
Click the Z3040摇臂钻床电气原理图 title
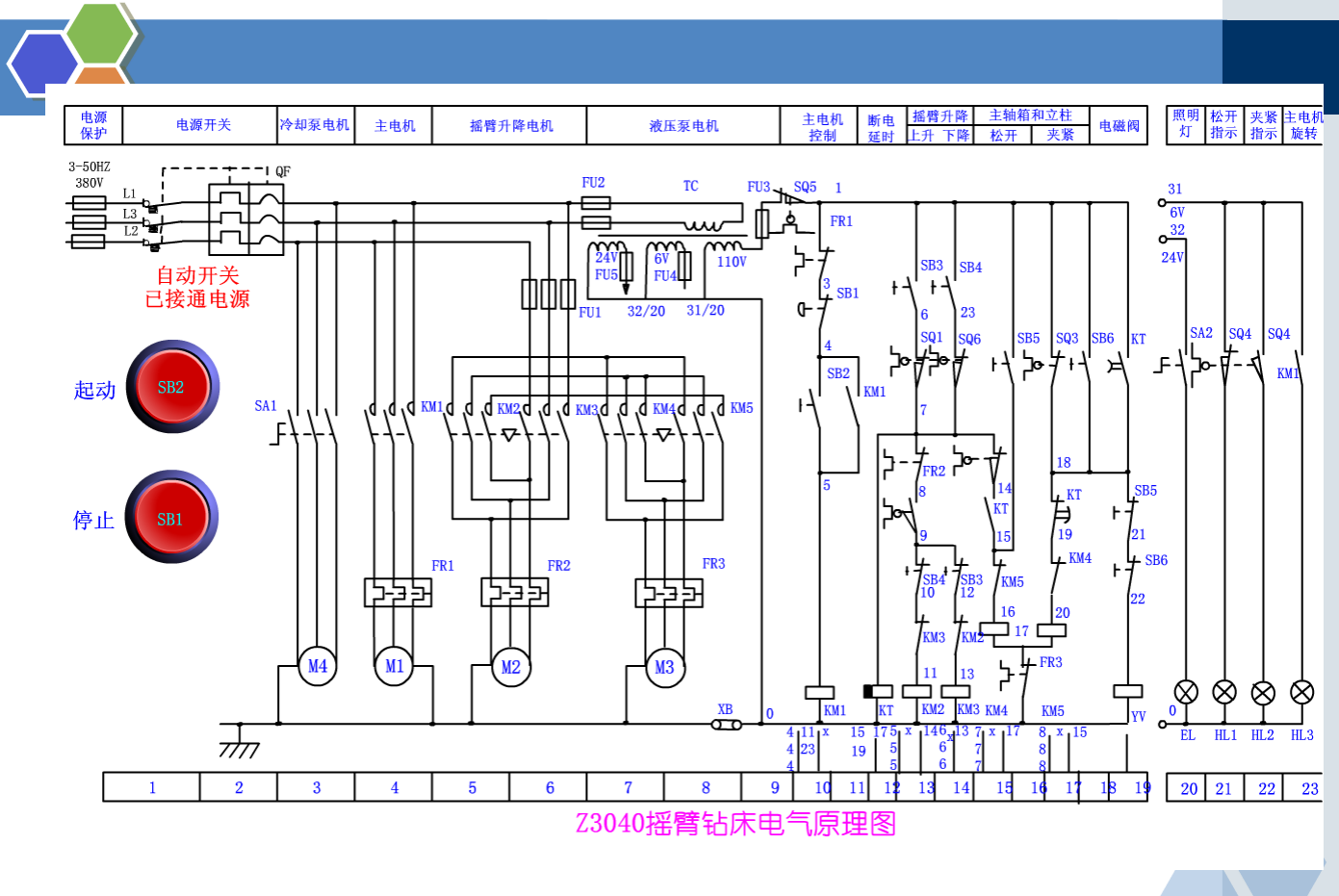[735, 824]
